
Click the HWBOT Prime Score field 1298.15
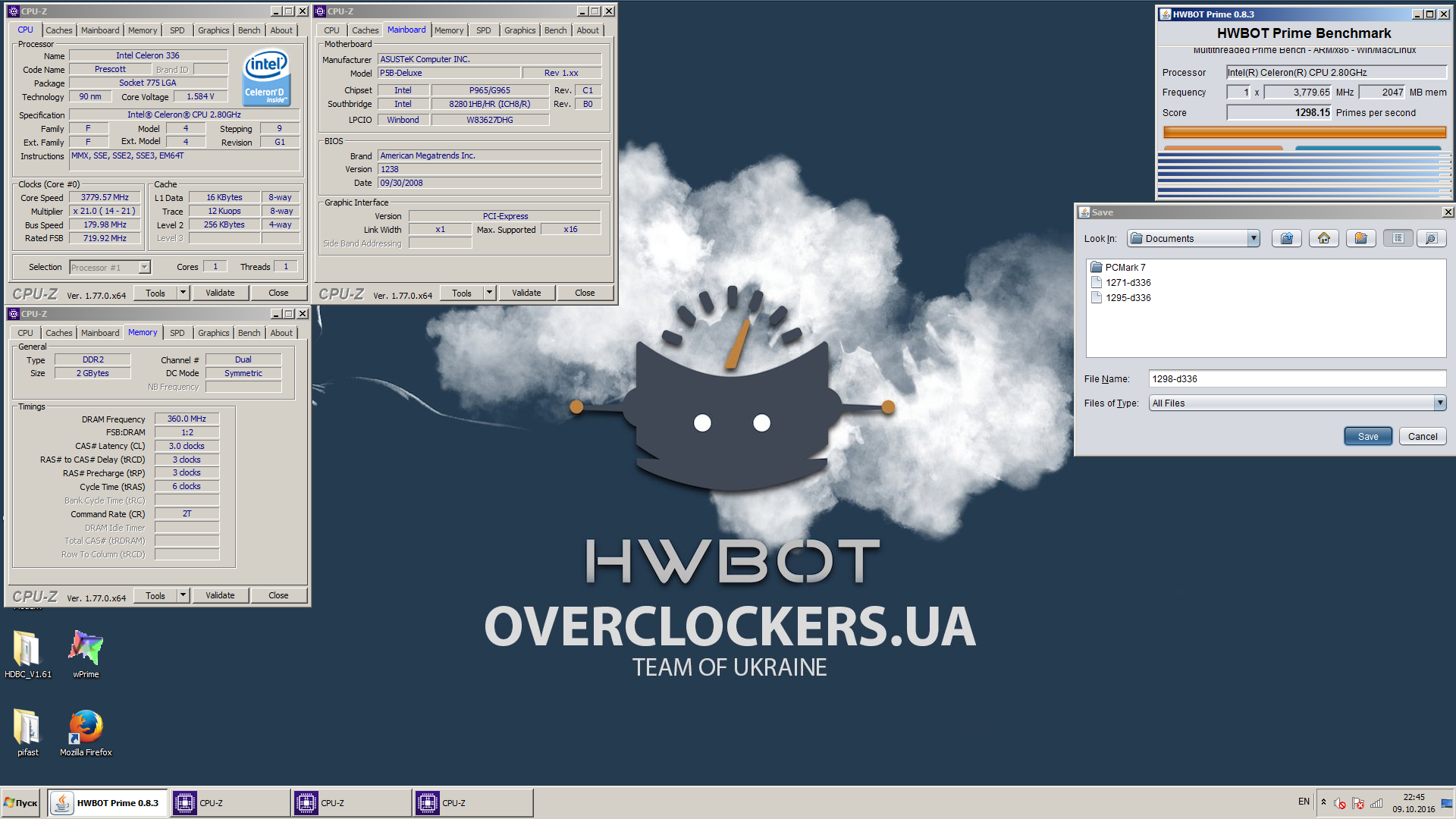[x=1279, y=112]
